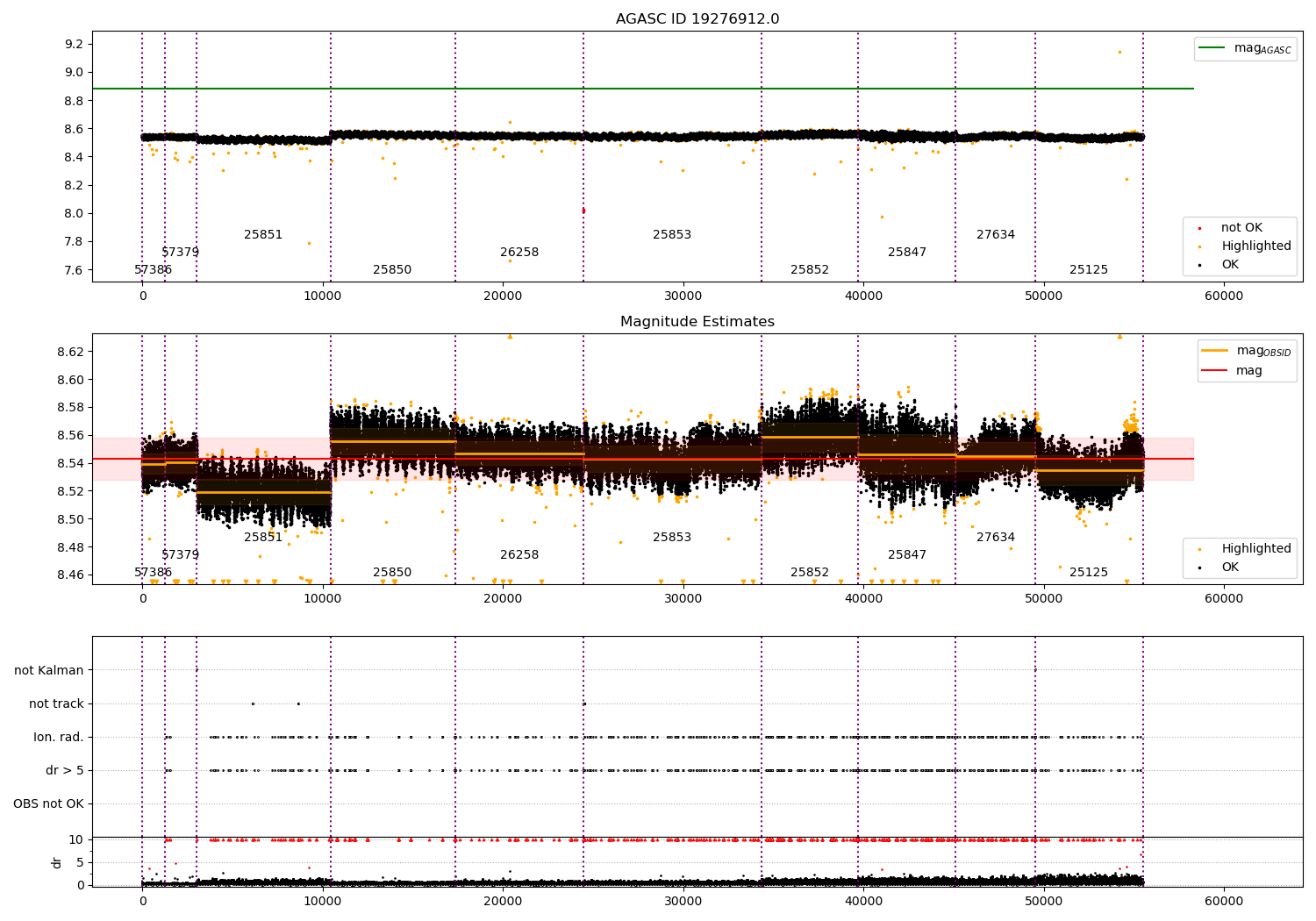Click the 'dr > 5' y-axis label
The width and height of the screenshot is (1316, 921).
[x=65, y=770]
